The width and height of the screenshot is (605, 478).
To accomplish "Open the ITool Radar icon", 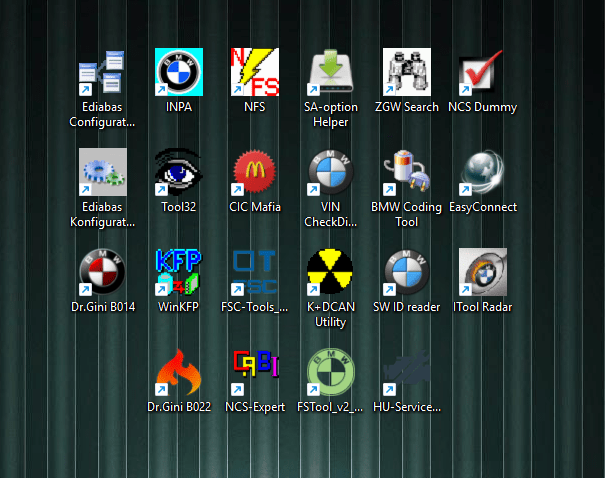I will click(x=483, y=272).
